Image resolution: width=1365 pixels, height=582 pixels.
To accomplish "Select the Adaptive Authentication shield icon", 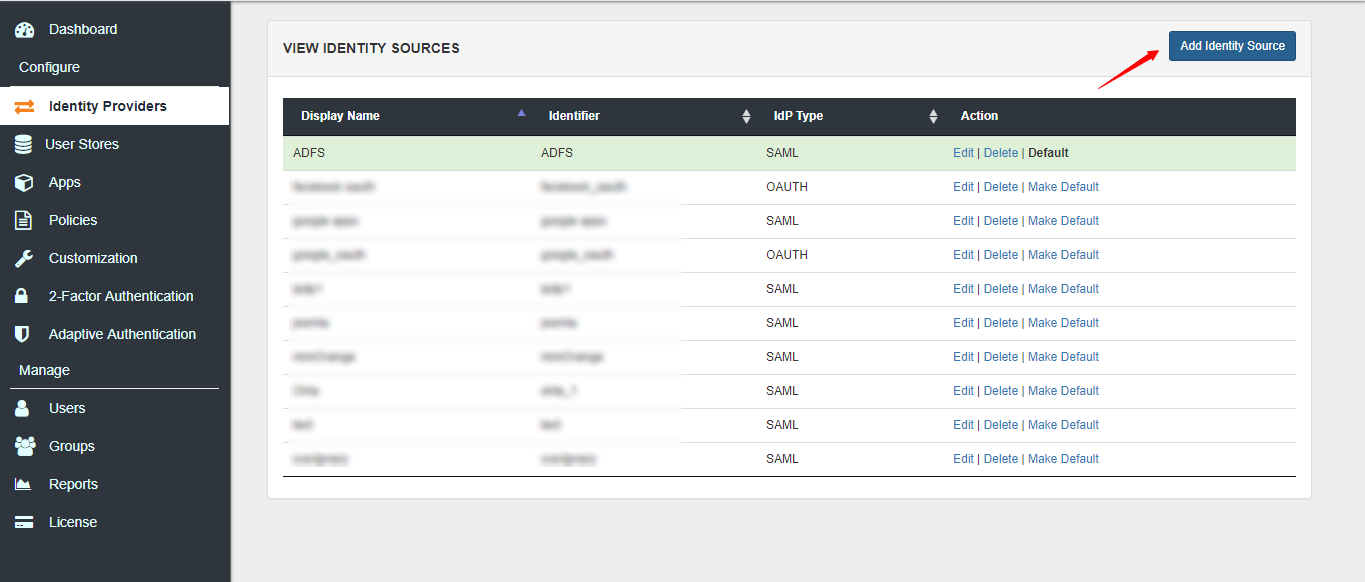I will click(24, 333).
